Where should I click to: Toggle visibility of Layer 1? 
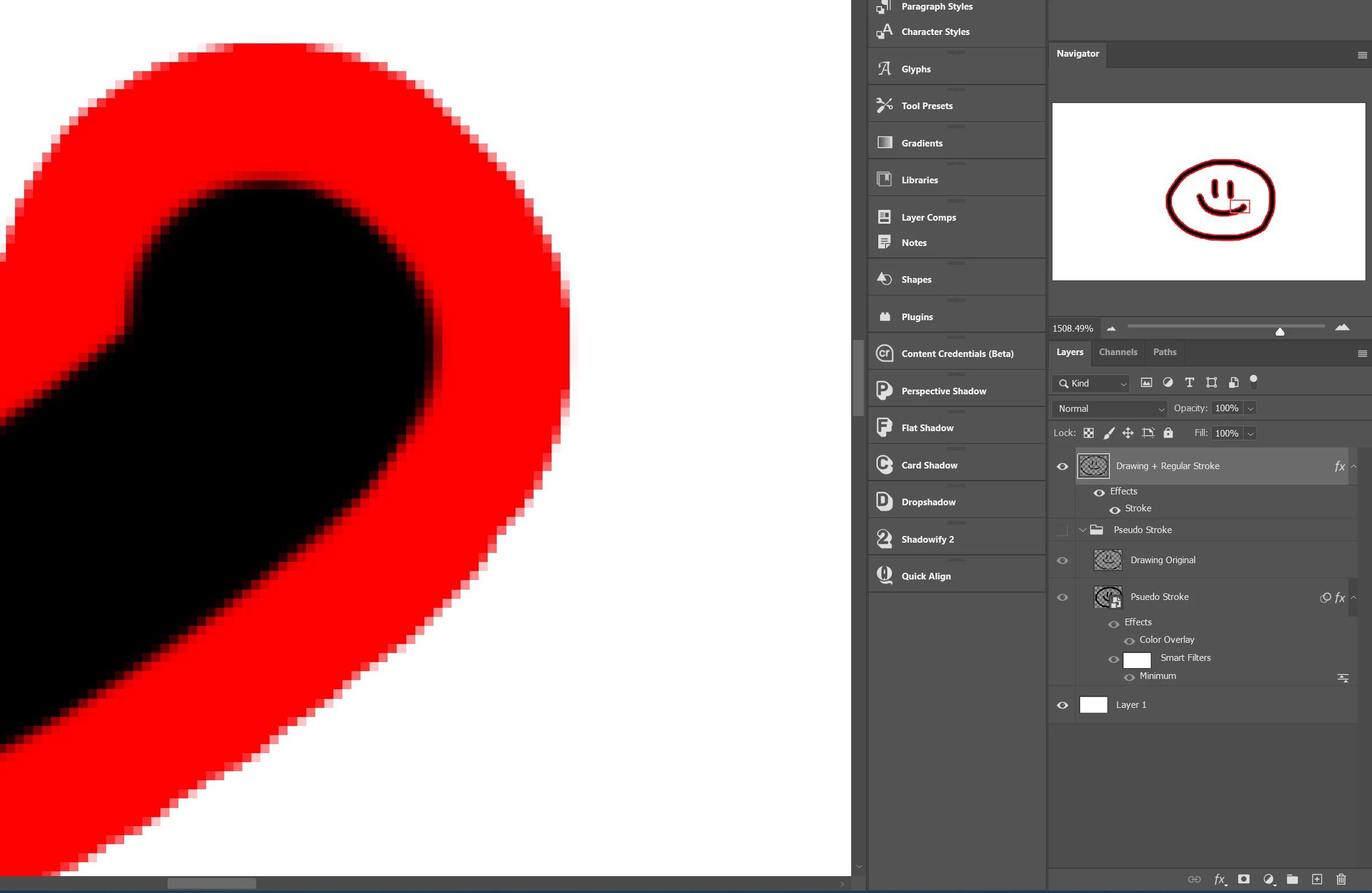1063,705
